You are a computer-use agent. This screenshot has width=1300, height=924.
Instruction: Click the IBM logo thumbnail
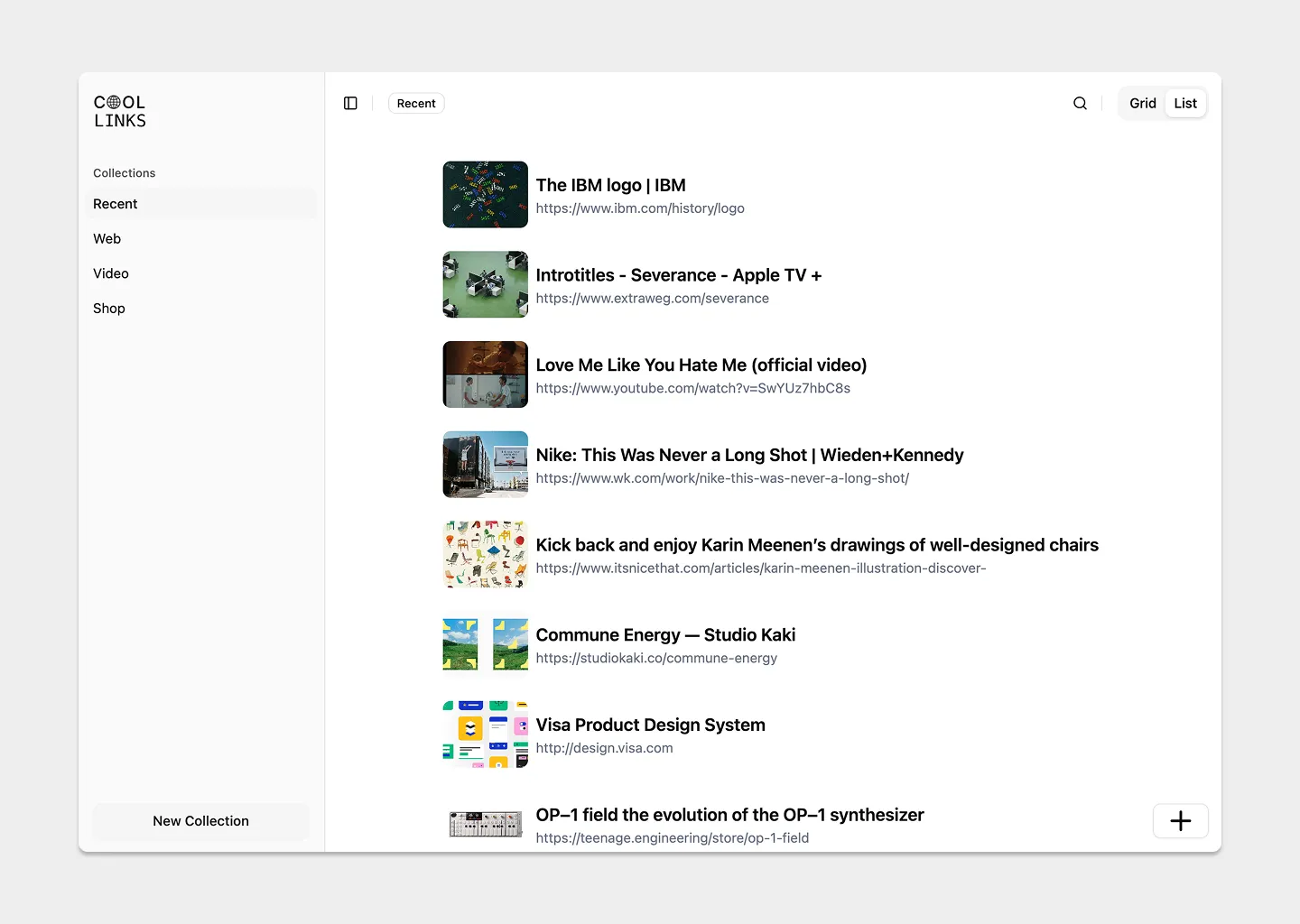coord(486,195)
